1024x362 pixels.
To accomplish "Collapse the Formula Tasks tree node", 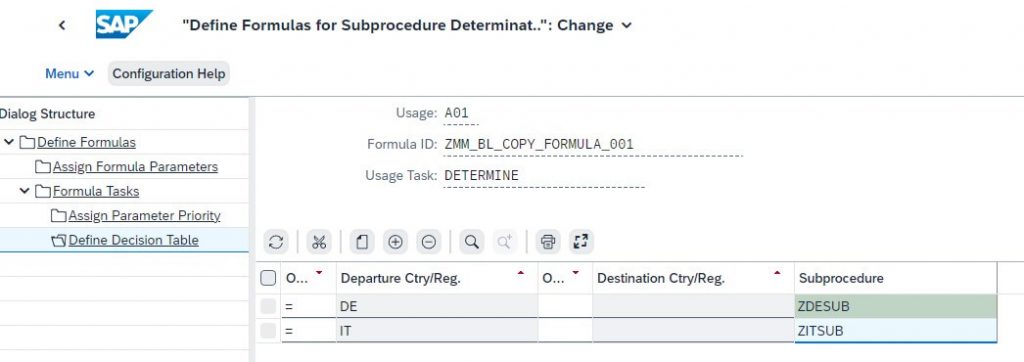I will pos(25,191).
